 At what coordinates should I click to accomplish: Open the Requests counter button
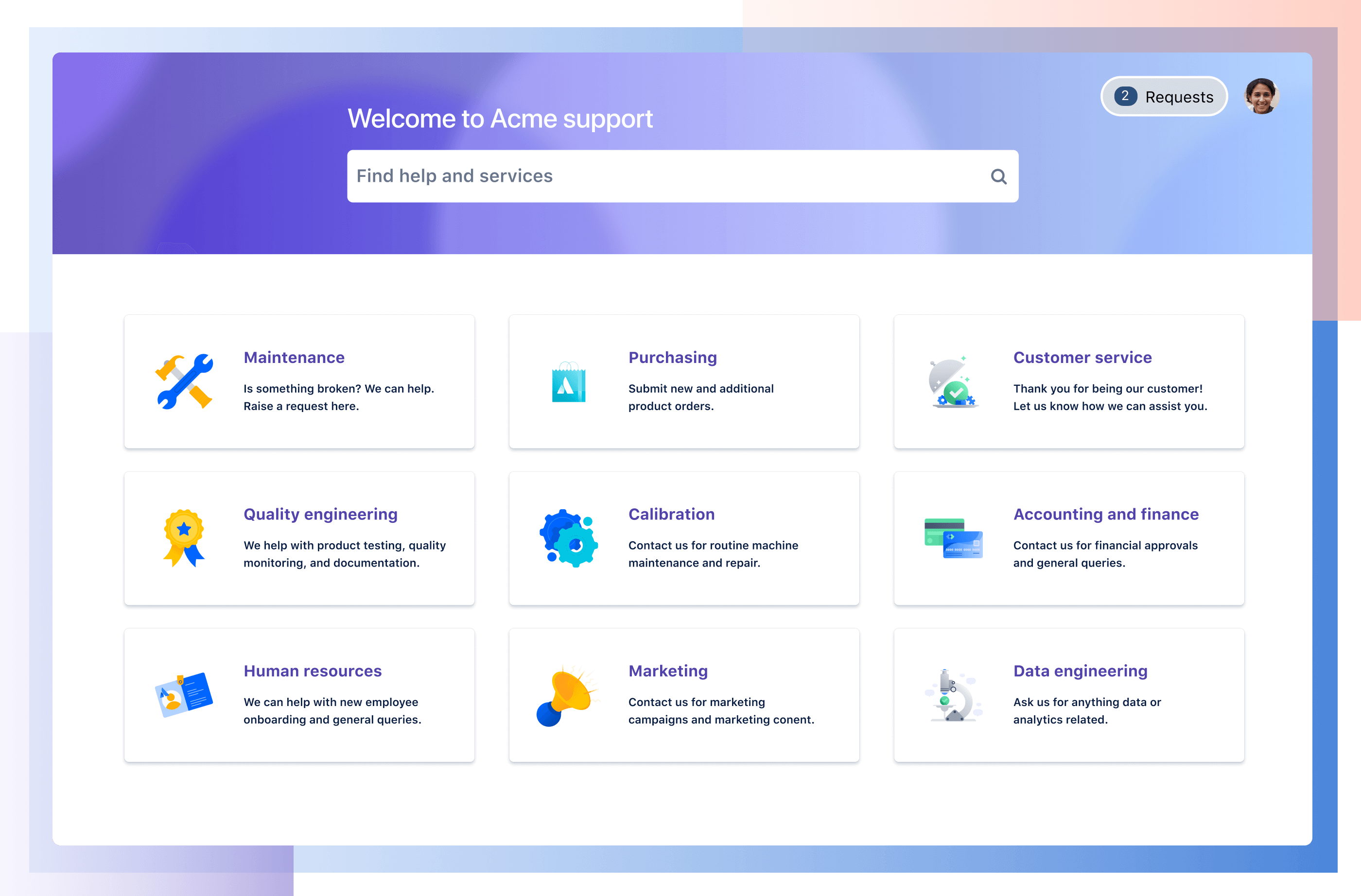[x=1162, y=97]
